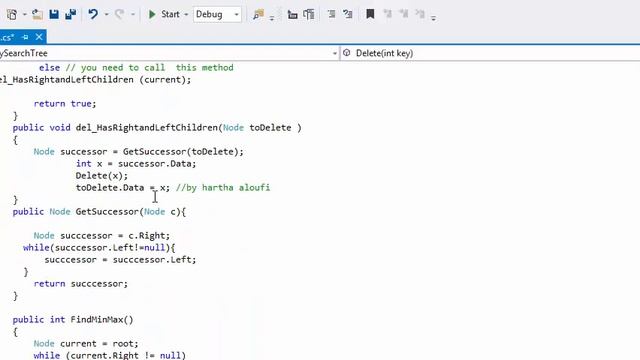The image size is (640, 360).
Task: Open the Debug configuration combo box
Action: 217,14
